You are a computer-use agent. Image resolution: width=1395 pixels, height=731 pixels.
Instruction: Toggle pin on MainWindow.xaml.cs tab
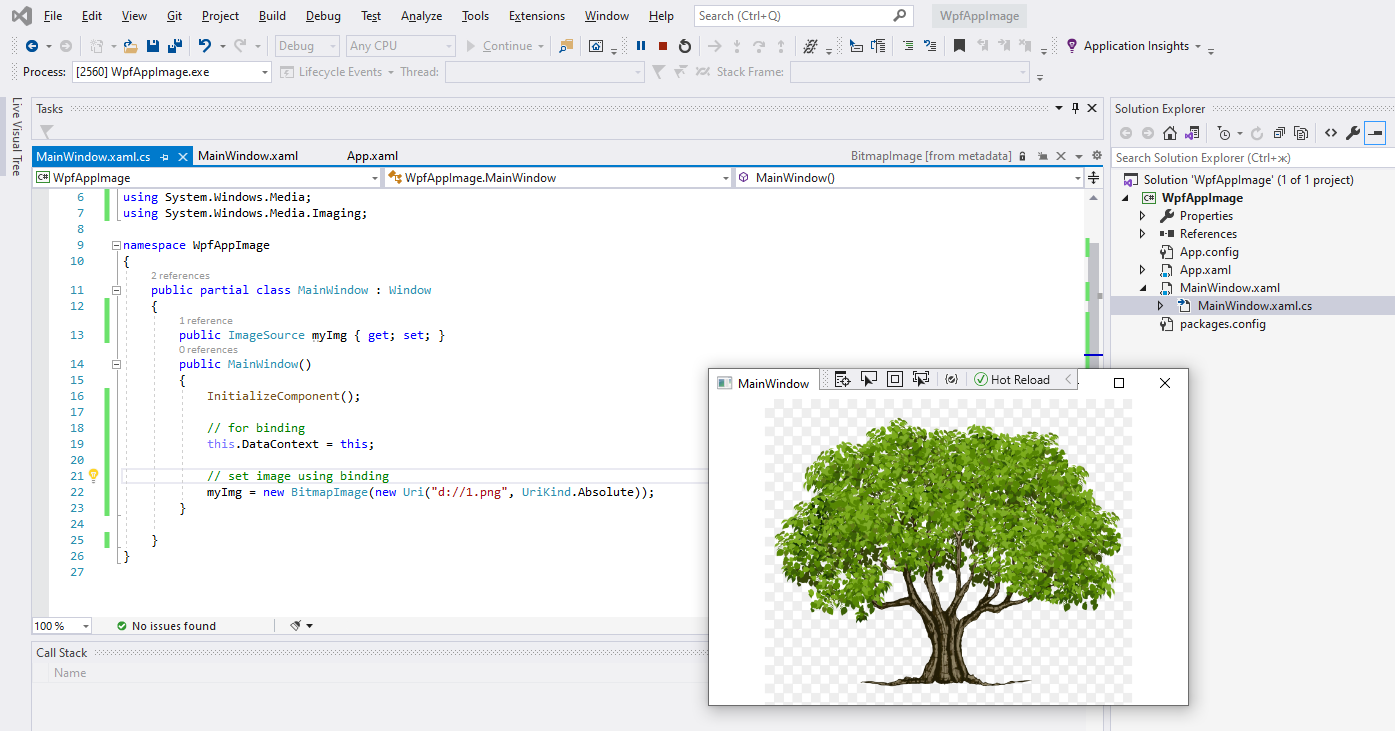coord(164,157)
